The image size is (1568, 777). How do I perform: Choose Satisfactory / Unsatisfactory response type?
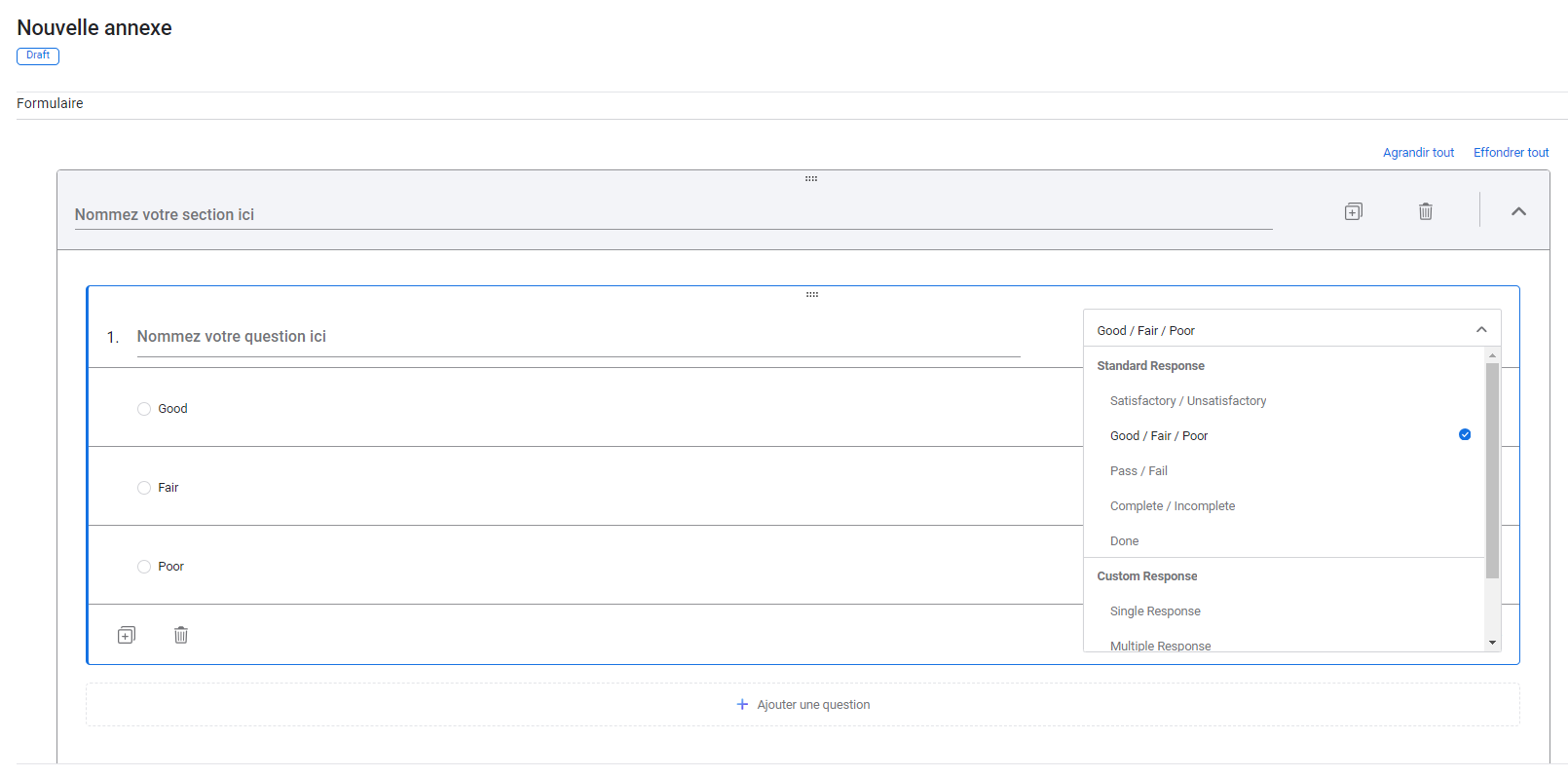[1187, 401]
